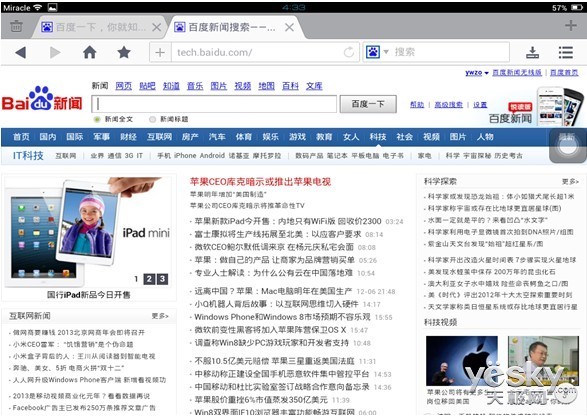
Task: Open downloads icon in toolbar
Action: coord(532,52)
